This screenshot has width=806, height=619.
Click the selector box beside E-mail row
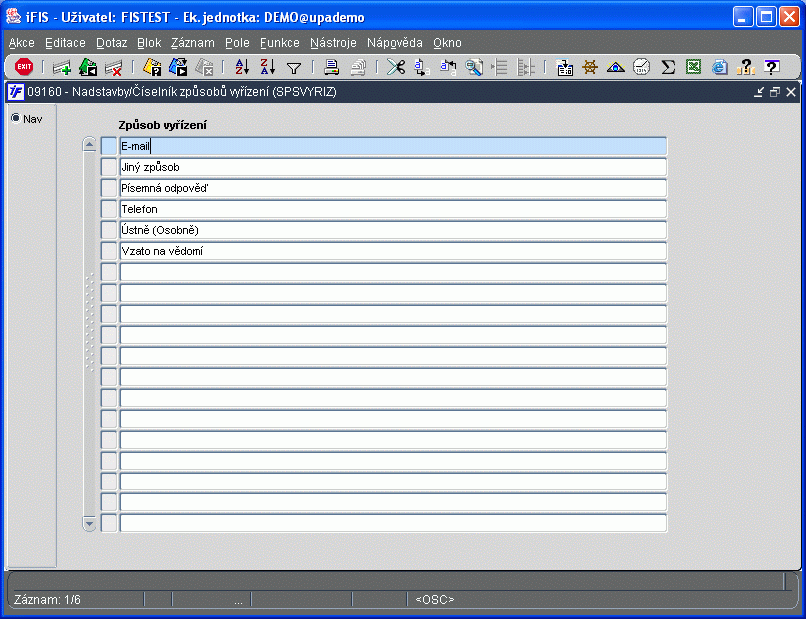click(109, 146)
